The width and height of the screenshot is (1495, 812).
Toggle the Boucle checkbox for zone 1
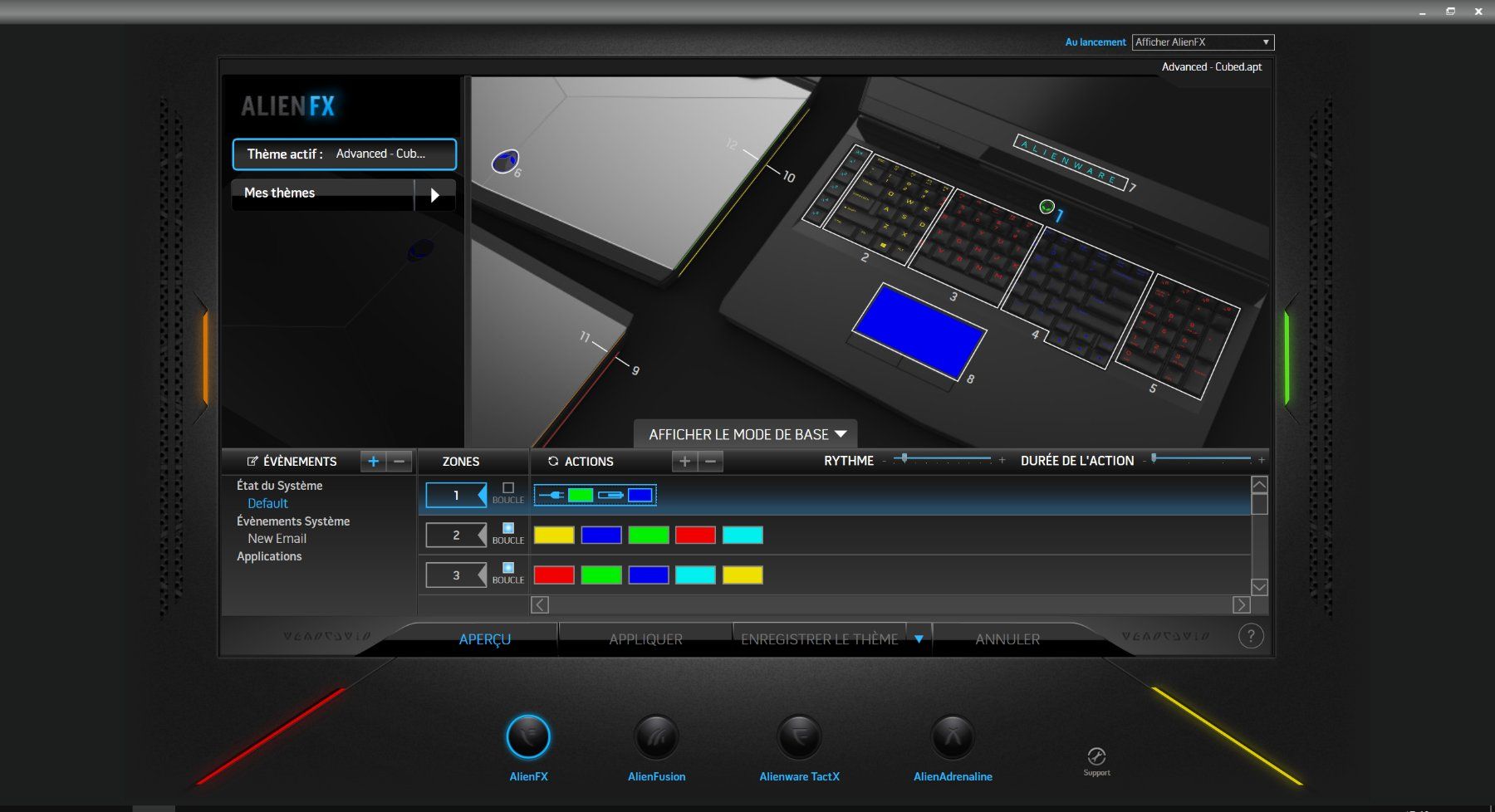[508, 488]
